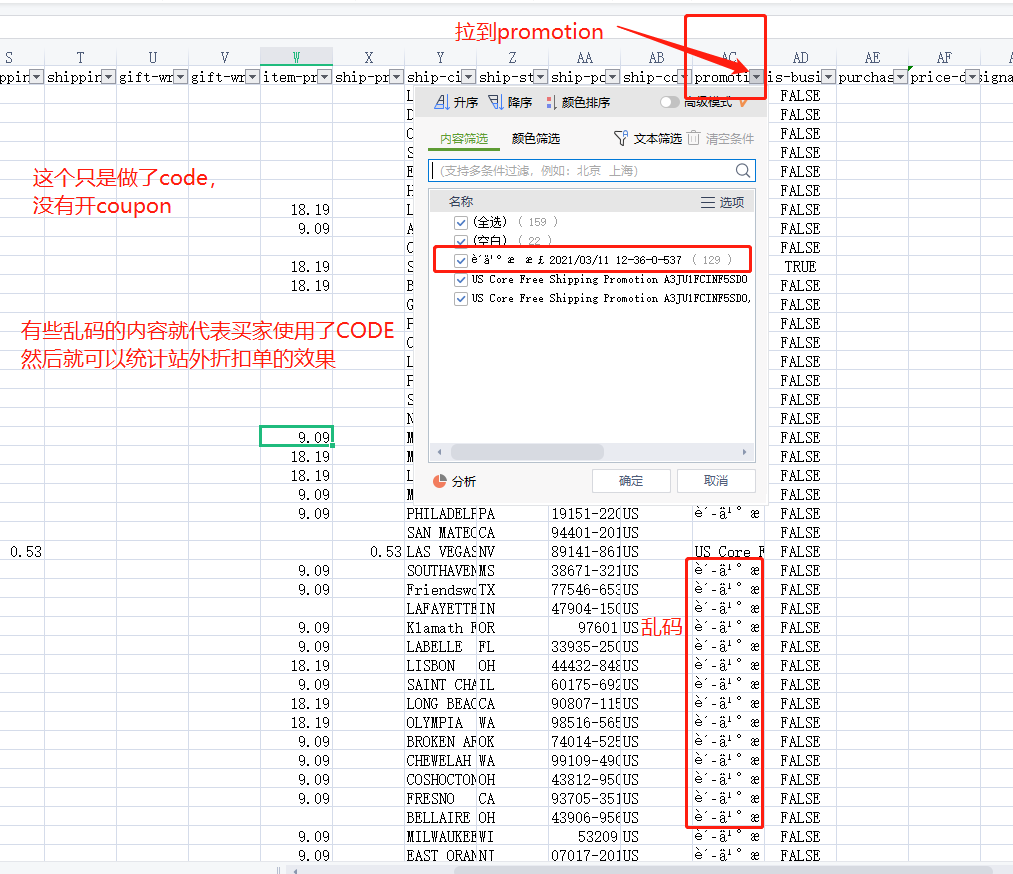Click the search magnifier icon in filter box
Viewport: 1013px width, 874px height.
(x=743, y=171)
